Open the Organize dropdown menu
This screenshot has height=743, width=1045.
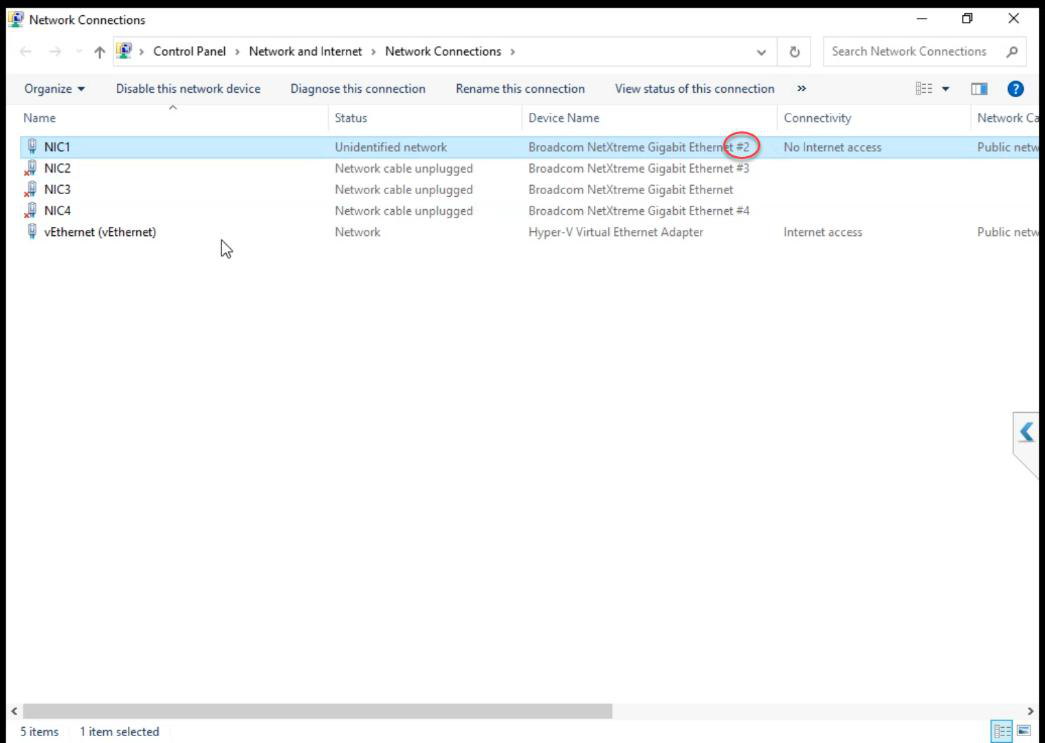[55, 89]
